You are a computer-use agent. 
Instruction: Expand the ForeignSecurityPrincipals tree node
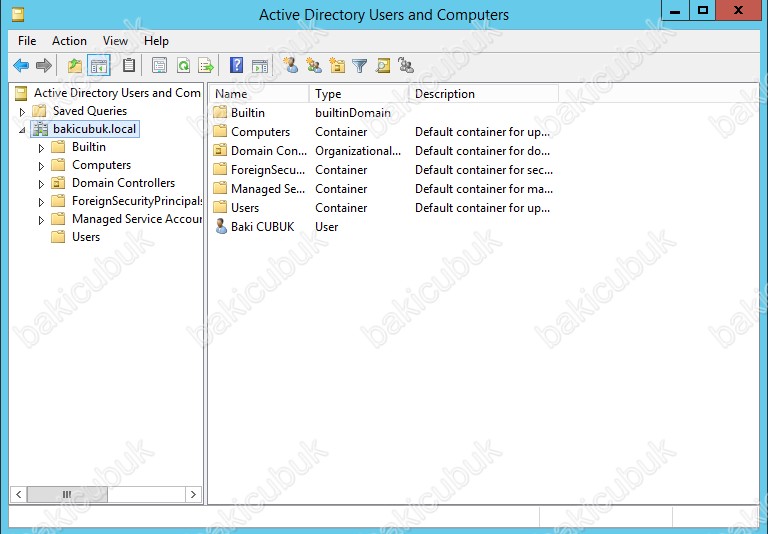click(41, 202)
